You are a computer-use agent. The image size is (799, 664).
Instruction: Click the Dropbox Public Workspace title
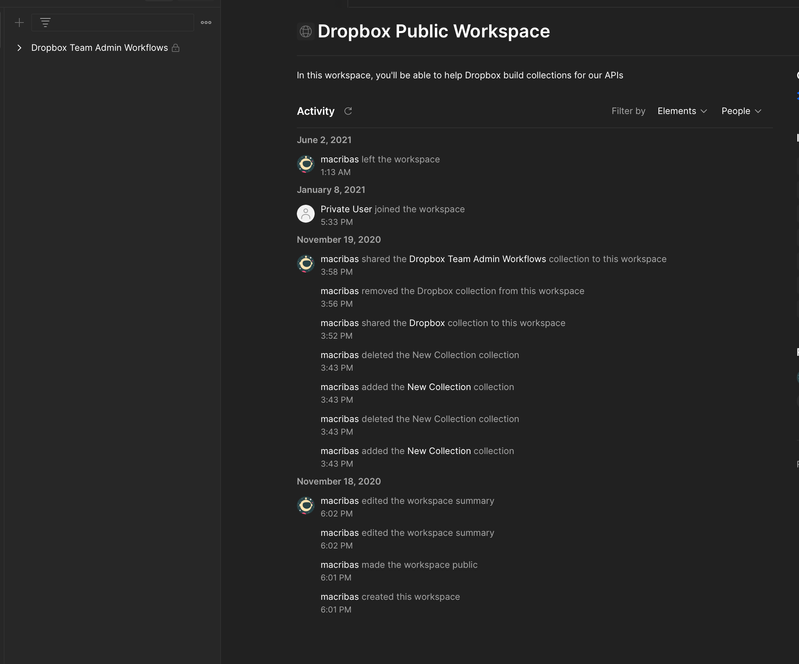(433, 31)
